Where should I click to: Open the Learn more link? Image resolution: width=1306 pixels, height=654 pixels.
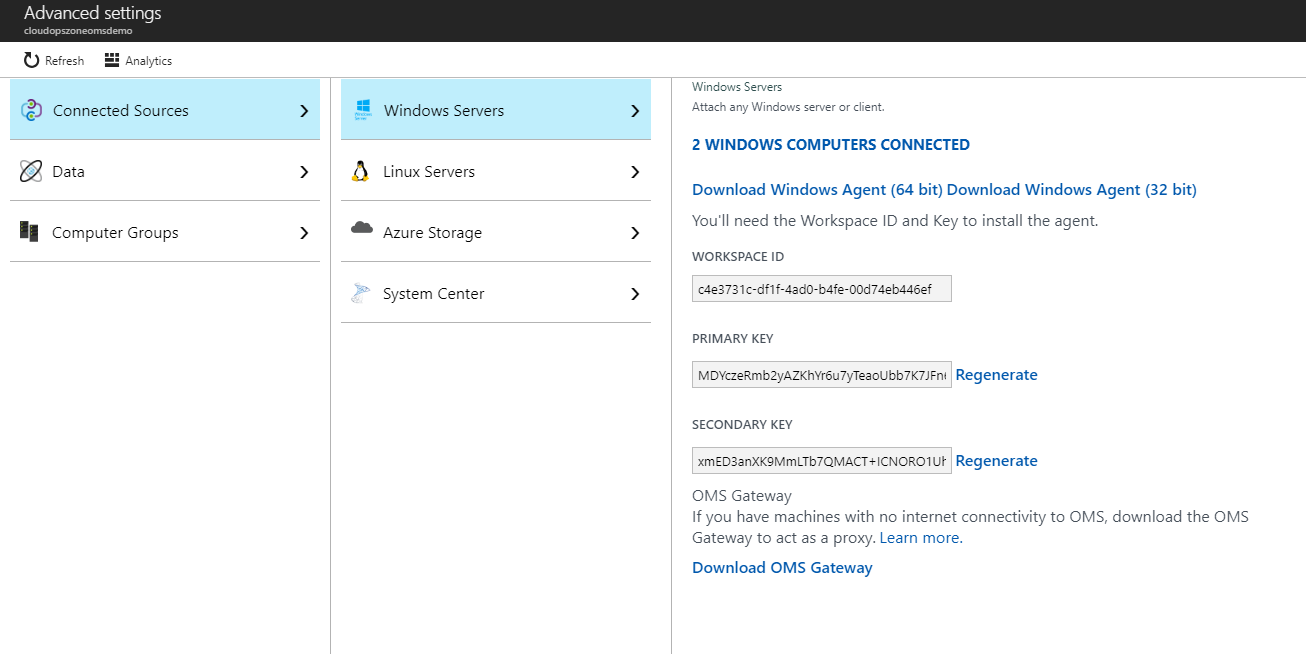pyautogui.click(x=921, y=538)
